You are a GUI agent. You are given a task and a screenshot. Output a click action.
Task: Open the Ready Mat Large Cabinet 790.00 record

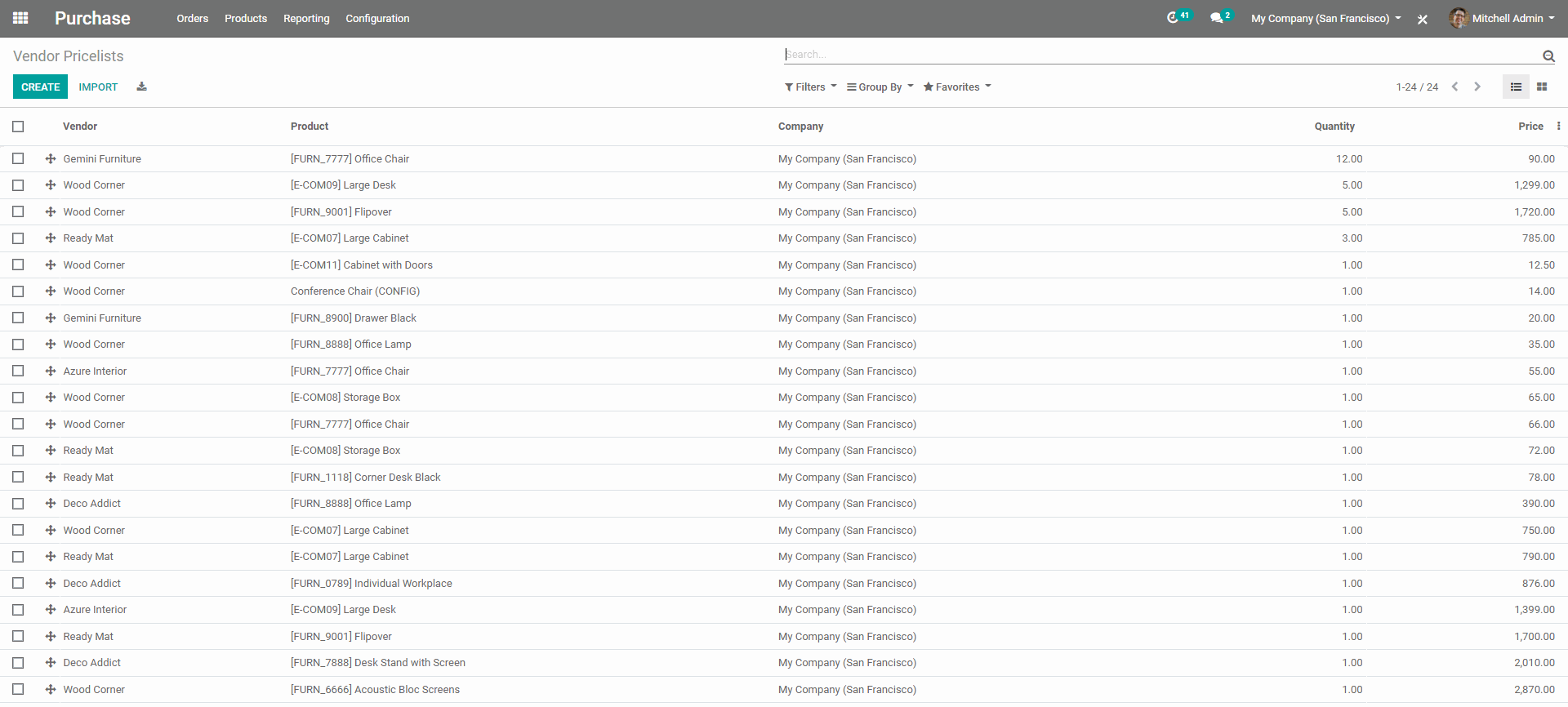tap(784, 557)
